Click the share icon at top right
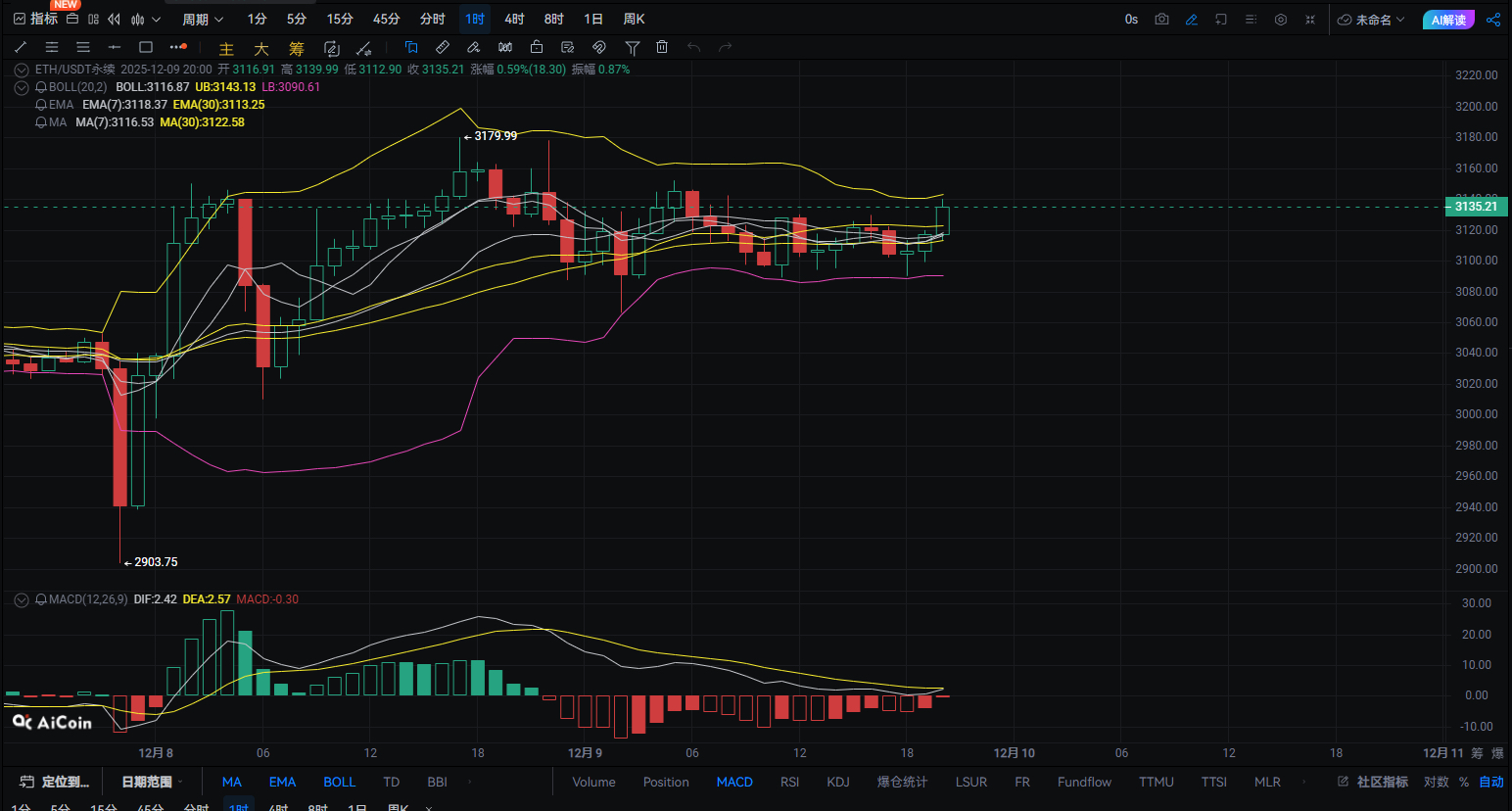 click(1493, 20)
